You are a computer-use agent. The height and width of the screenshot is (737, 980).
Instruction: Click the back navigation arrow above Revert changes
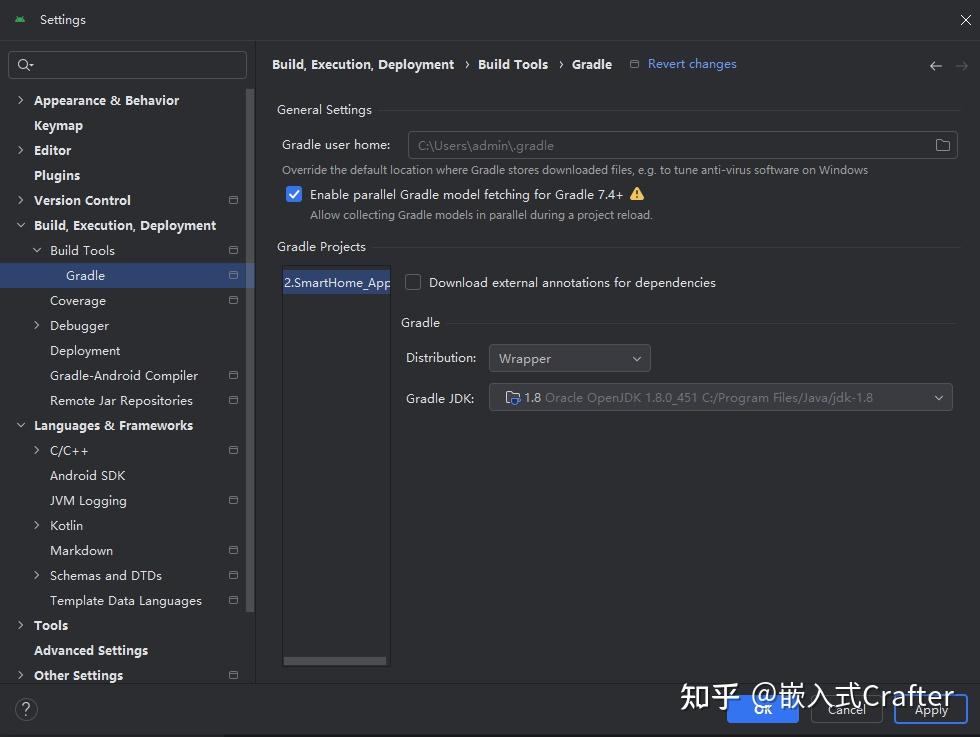tap(935, 65)
